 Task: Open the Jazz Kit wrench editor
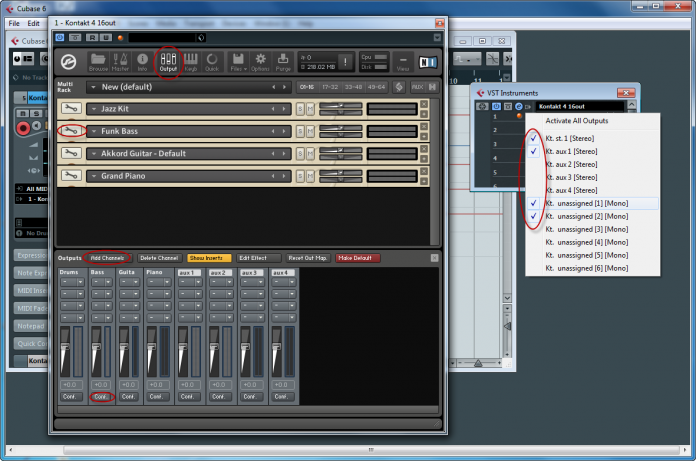(x=71, y=108)
